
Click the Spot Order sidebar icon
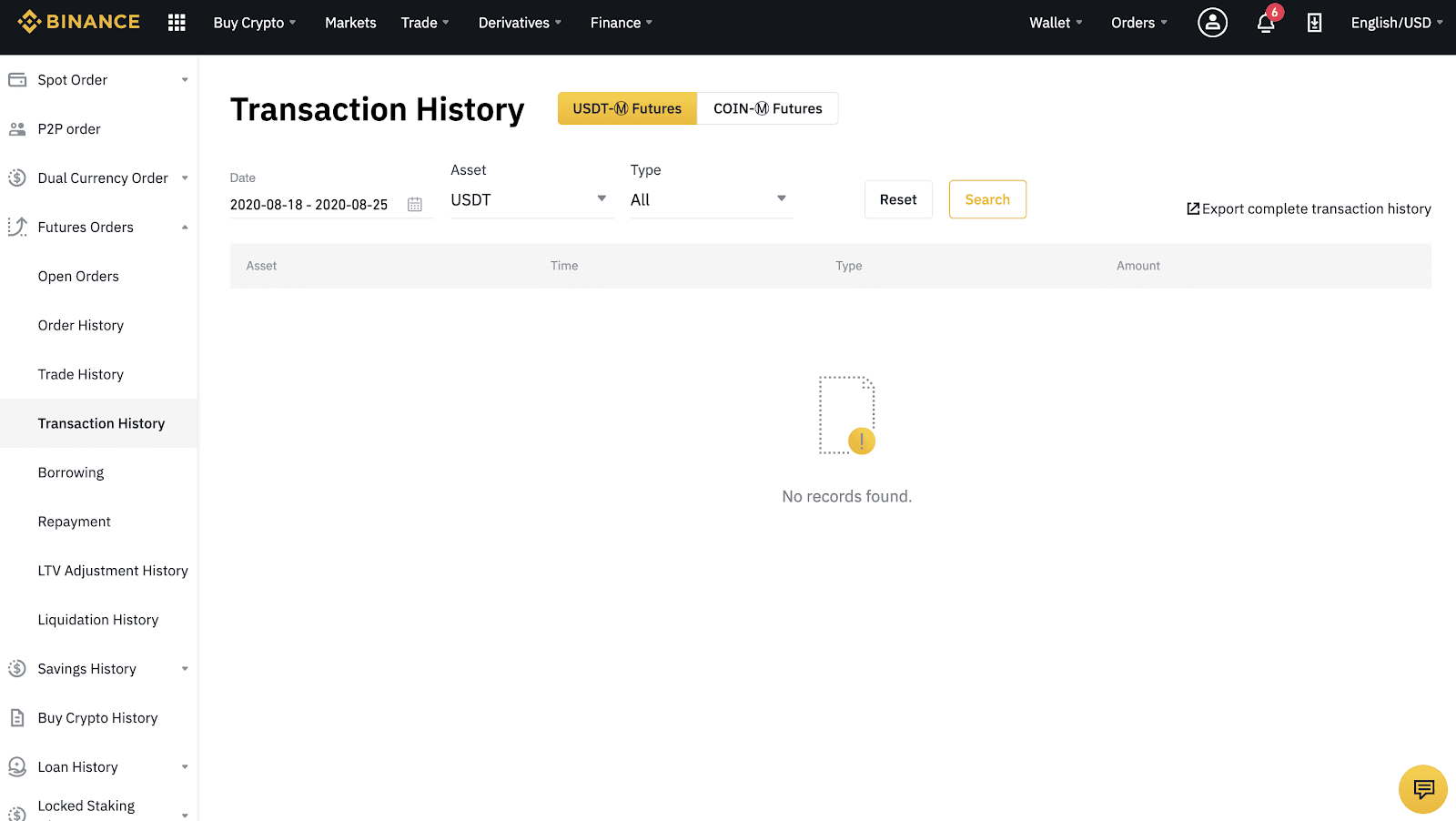(x=17, y=80)
